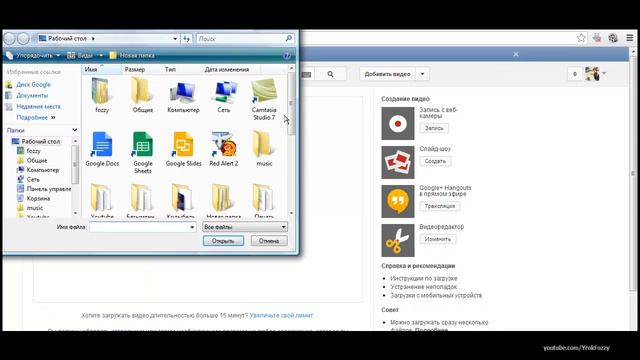
Task: Select the Google Docs shortcut
Action: point(102,149)
